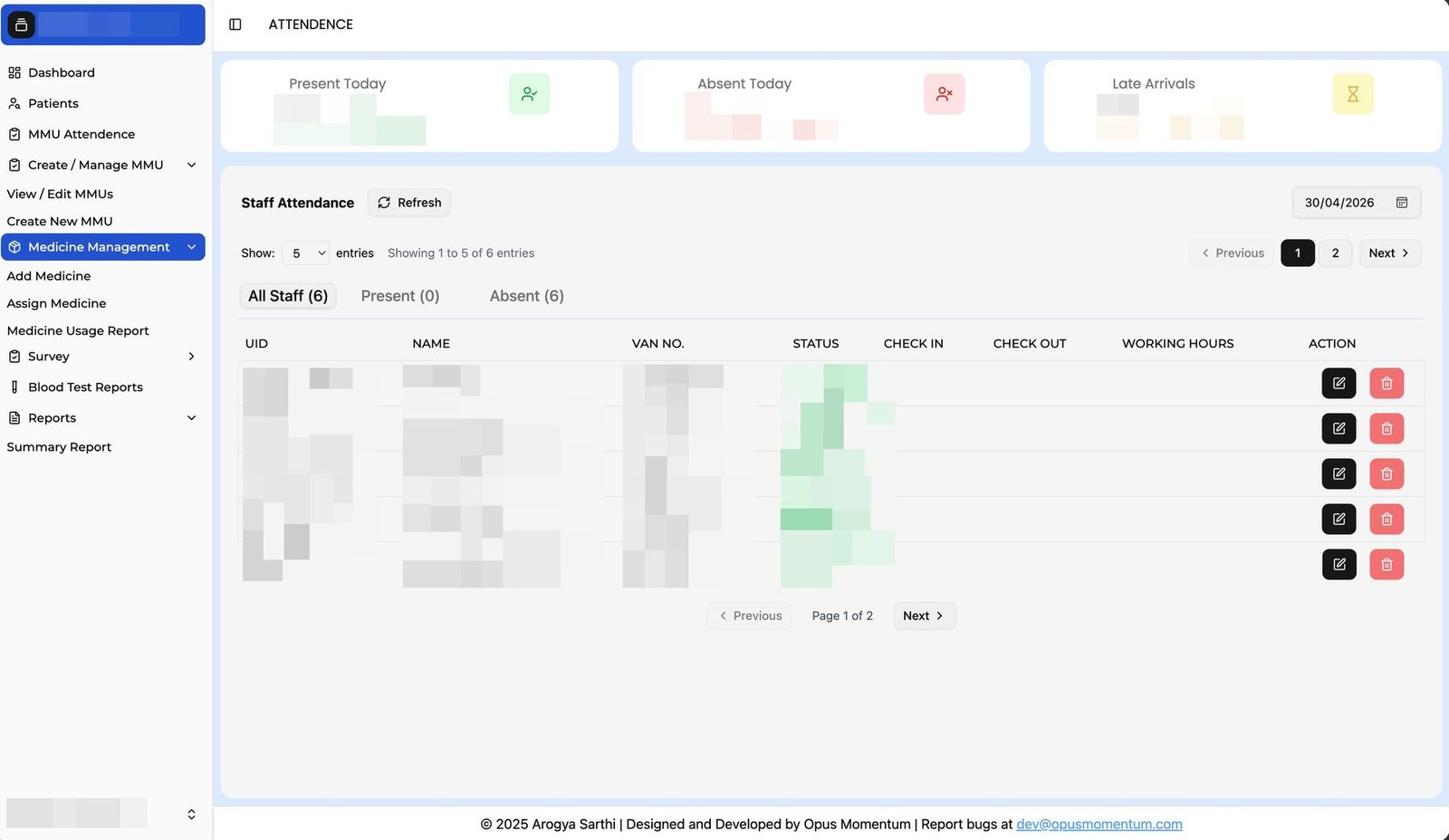Open Create New MMU
Image resolution: width=1449 pixels, height=840 pixels.
point(60,221)
